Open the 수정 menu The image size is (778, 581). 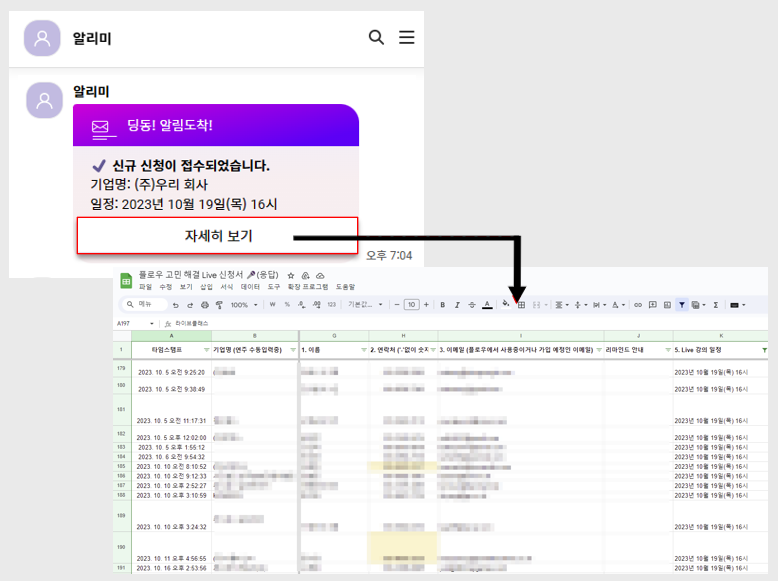(165, 287)
